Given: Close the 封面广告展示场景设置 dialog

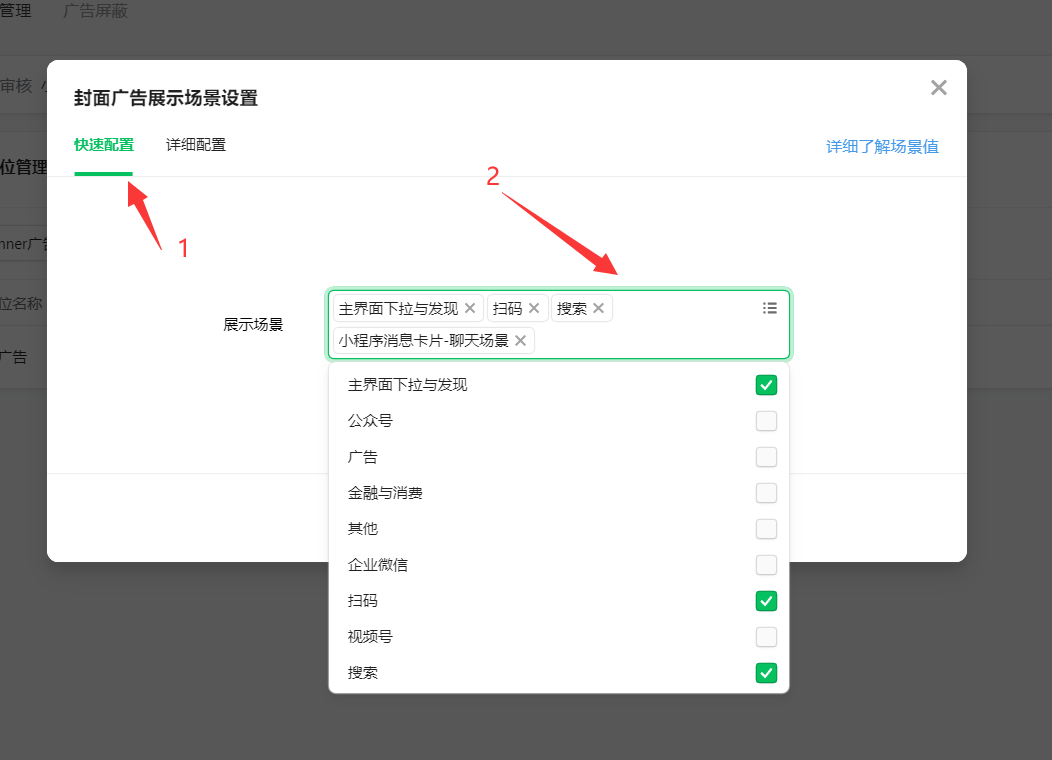Looking at the screenshot, I should coord(939,88).
